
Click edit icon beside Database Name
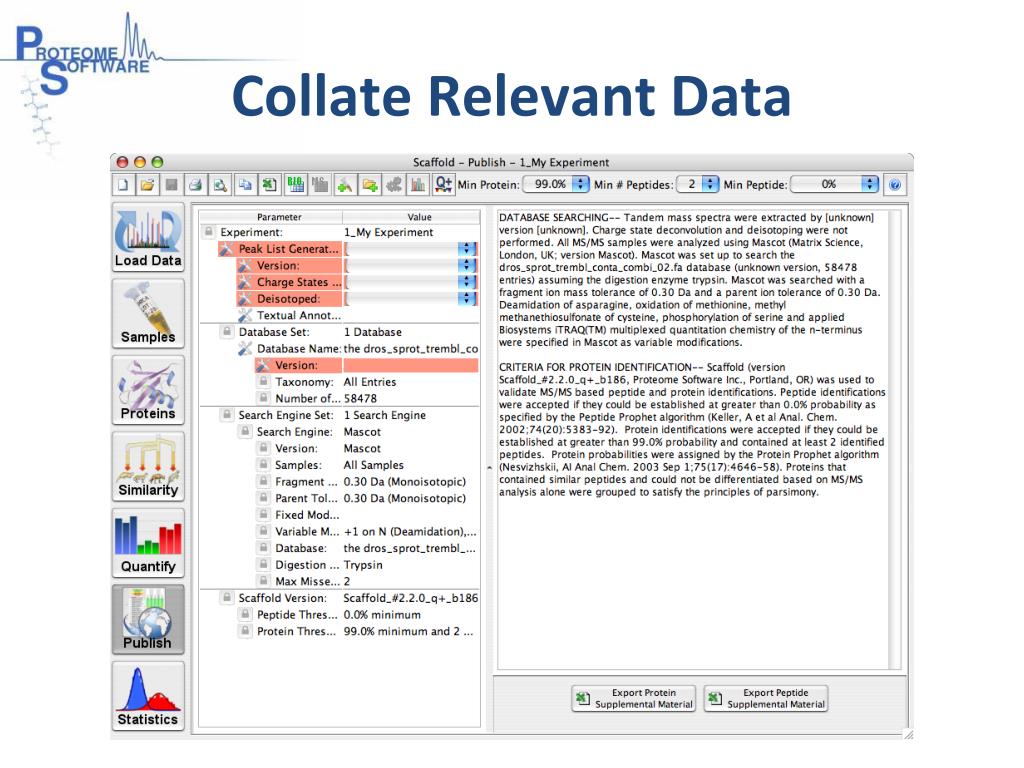coord(245,349)
